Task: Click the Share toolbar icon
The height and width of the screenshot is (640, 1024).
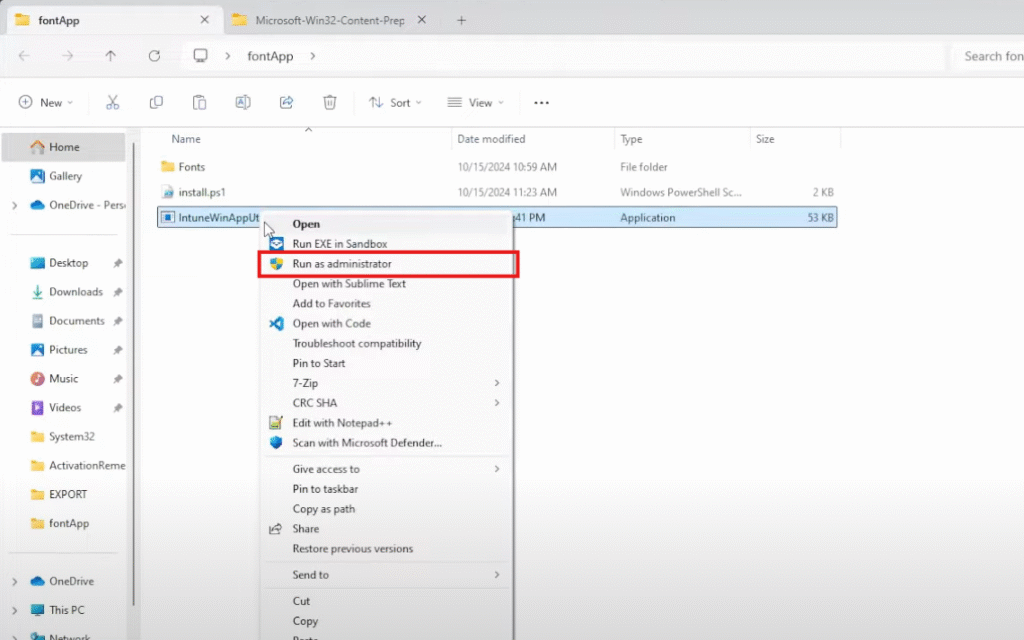Action: pos(286,103)
